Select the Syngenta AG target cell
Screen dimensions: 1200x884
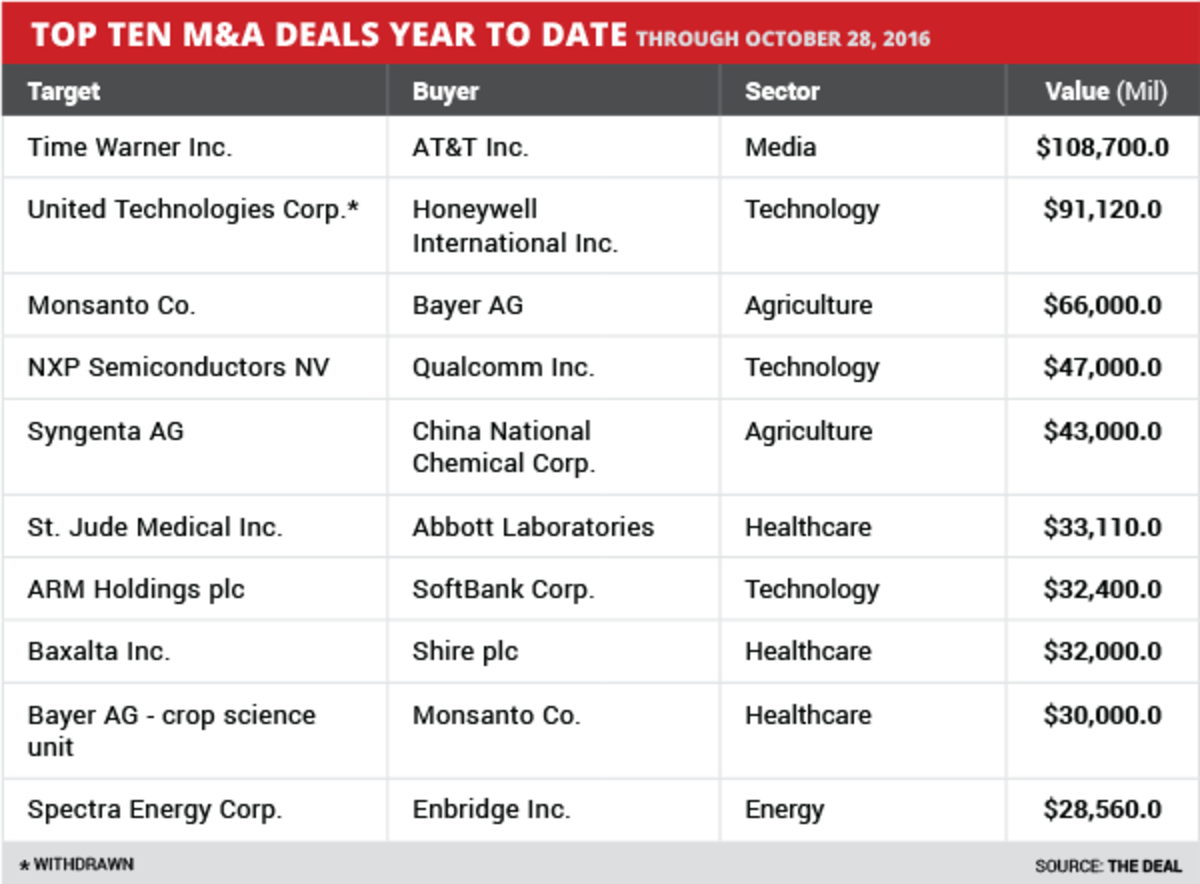tap(106, 431)
